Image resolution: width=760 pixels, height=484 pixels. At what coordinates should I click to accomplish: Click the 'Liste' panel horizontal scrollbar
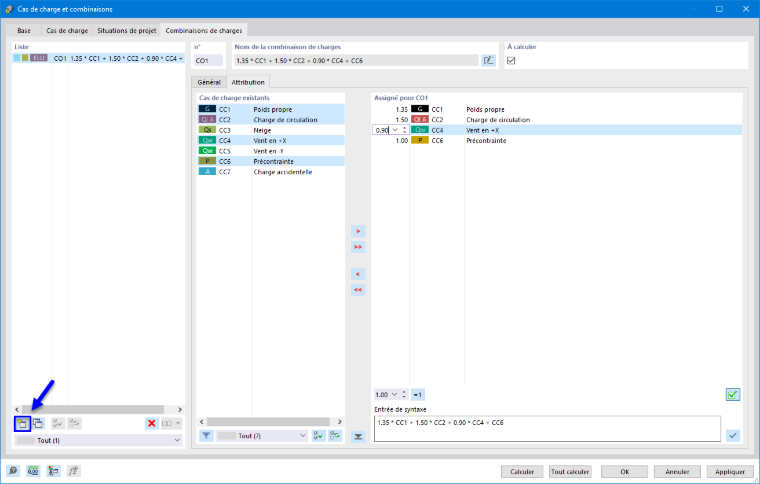(x=93, y=409)
